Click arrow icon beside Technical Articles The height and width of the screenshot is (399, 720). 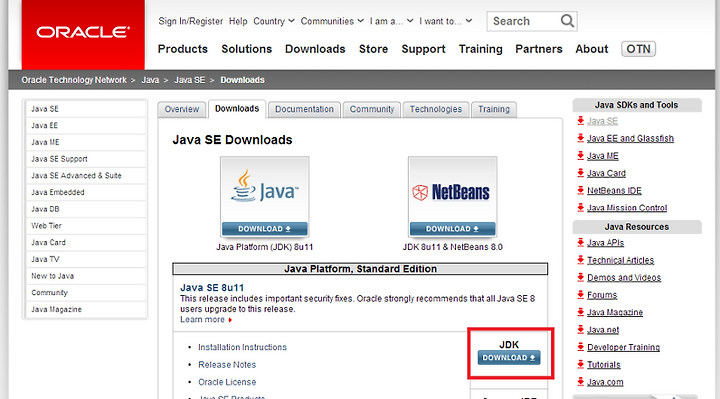tap(580, 260)
